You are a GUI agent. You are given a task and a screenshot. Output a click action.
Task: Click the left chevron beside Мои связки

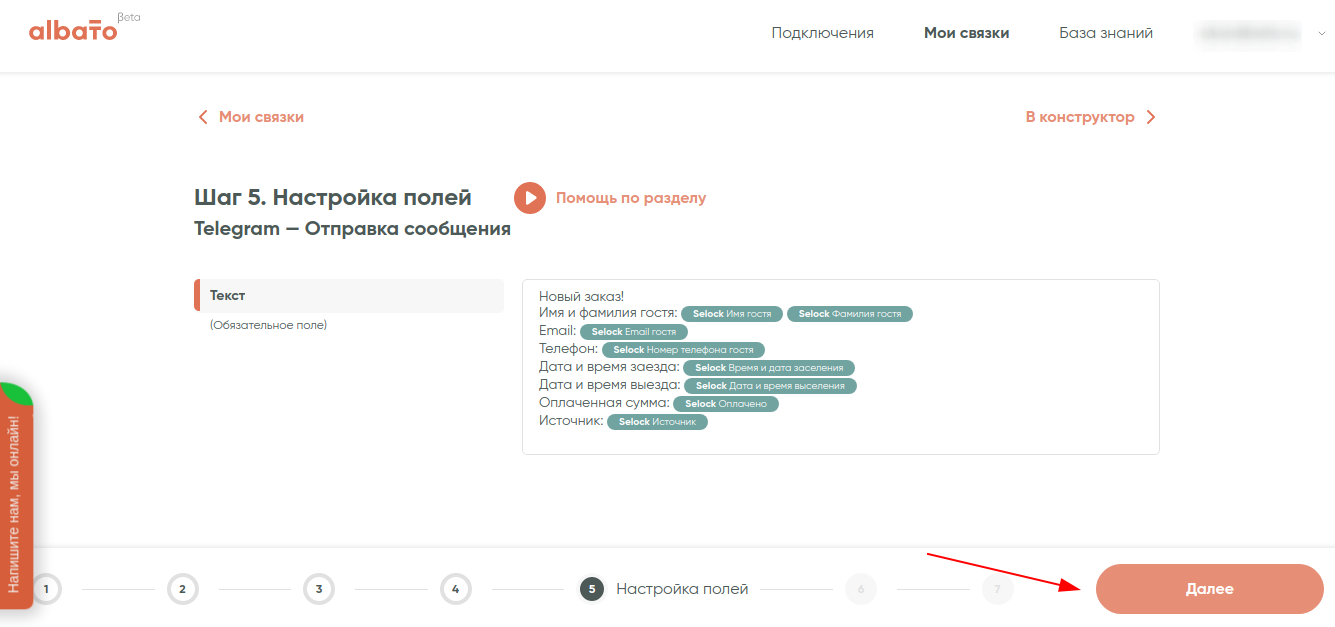(x=203, y=117)
